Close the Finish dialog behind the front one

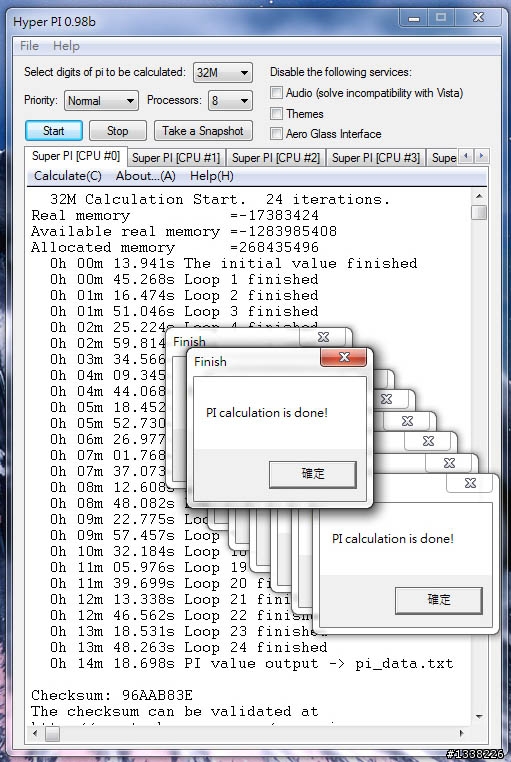pos(323,337)
